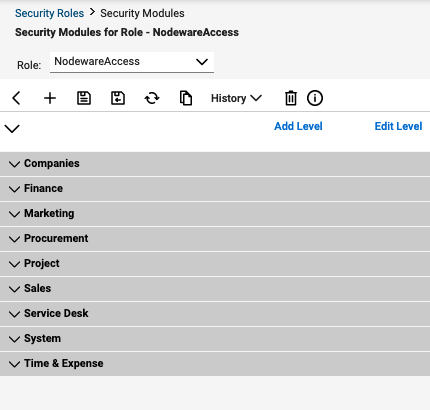Expand the Marketing section chevron
430x410 pixels.
(14, 214)
